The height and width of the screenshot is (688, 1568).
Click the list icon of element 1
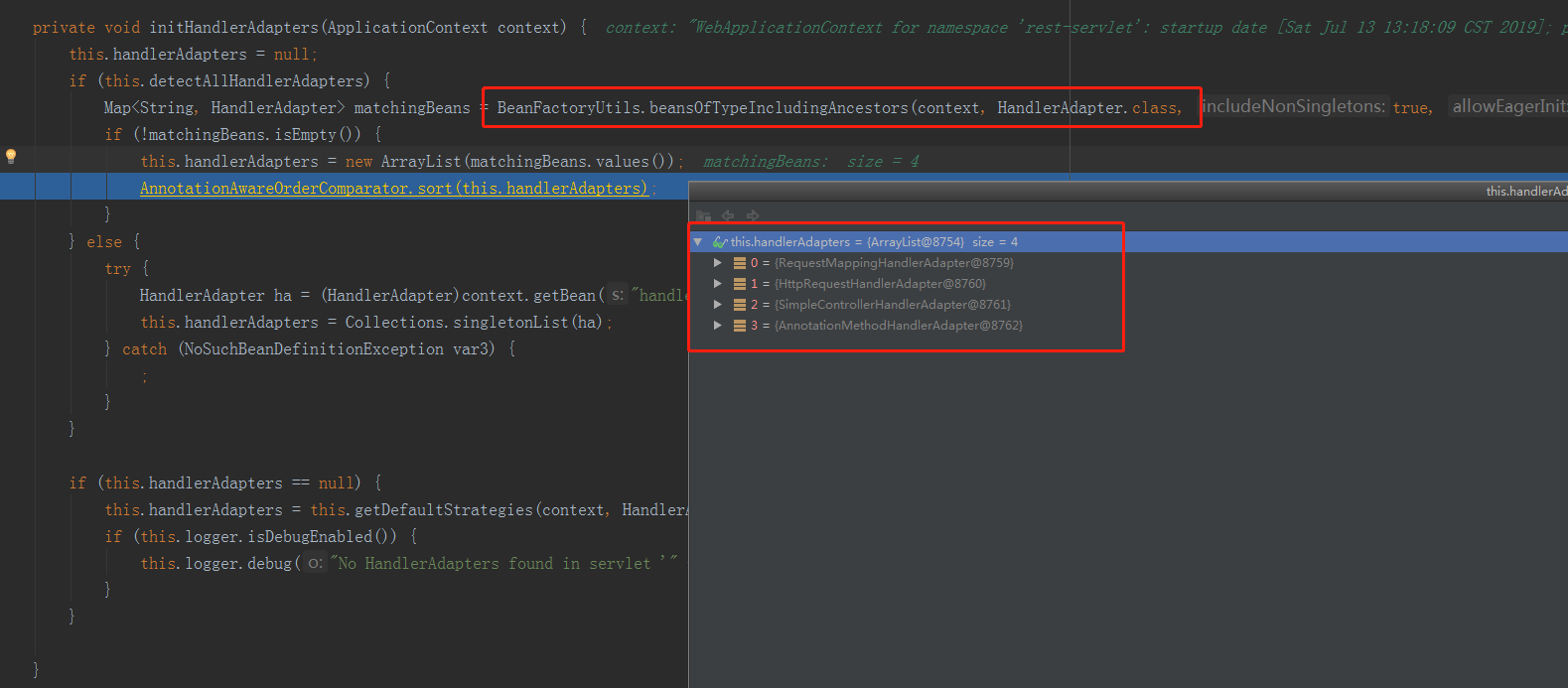(740, 284)
